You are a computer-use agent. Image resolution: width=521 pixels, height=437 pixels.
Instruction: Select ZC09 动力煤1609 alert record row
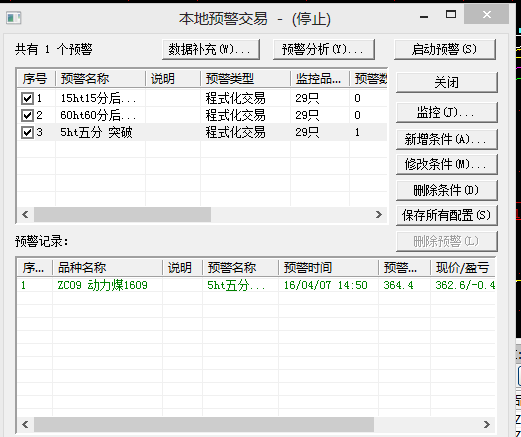256,285
